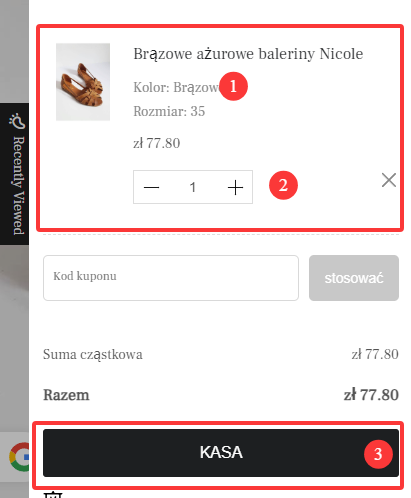The image size is (411, 498).
Task: Click the item price zł 77.80
Action: [157, 143]
